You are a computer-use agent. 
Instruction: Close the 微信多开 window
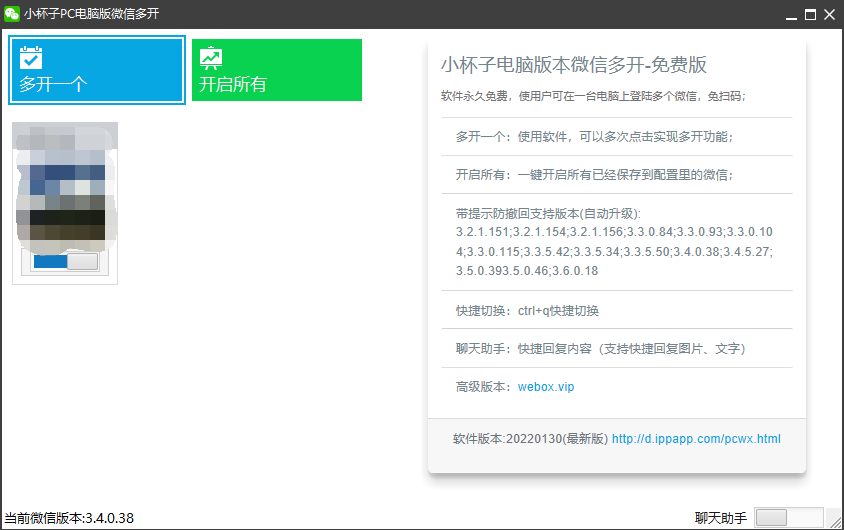point(829,15)
